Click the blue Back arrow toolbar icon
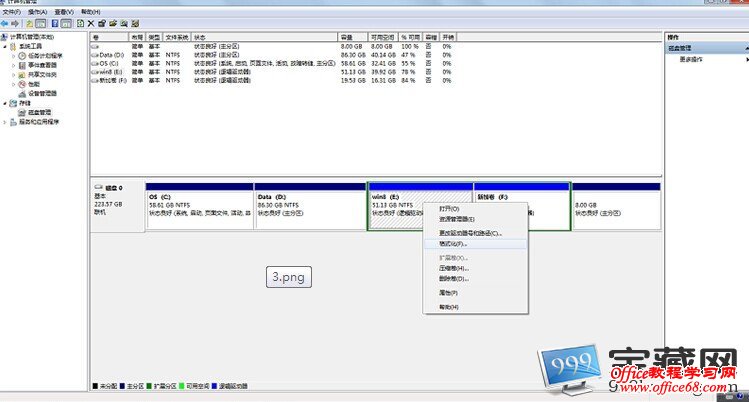The image size is (749, 402). (x=5, y=23)
